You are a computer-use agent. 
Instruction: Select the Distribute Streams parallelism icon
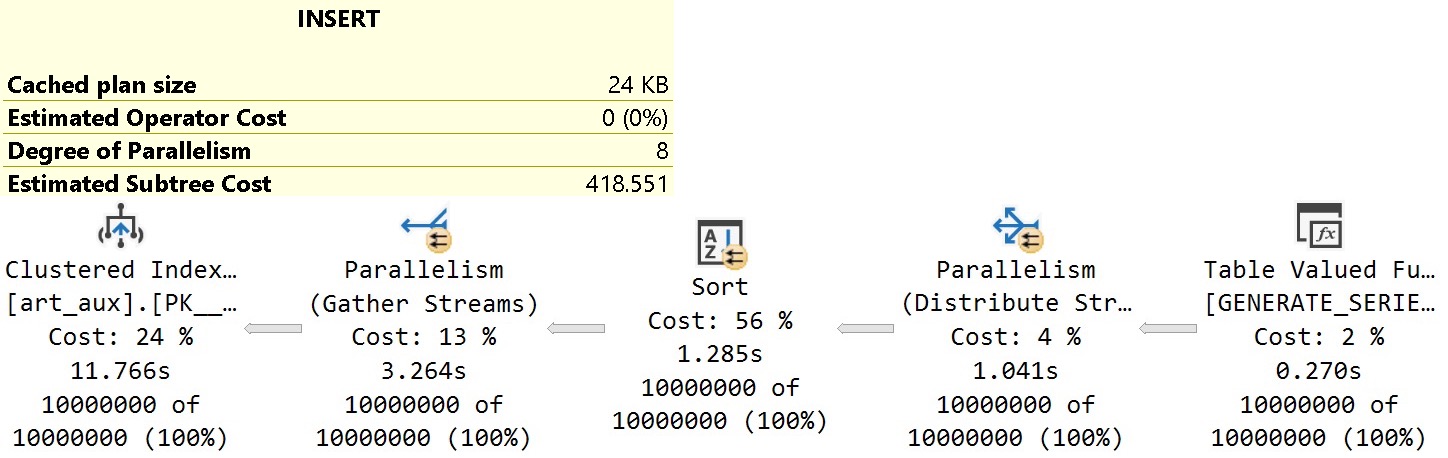(x=1017, y=228)
